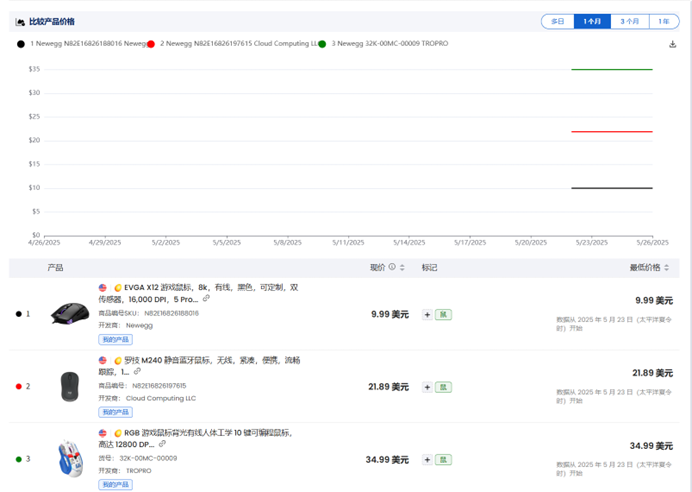Sort by 现价 column arrows
The width and height of the screenshot is (692, 492).
coord(402,267)
